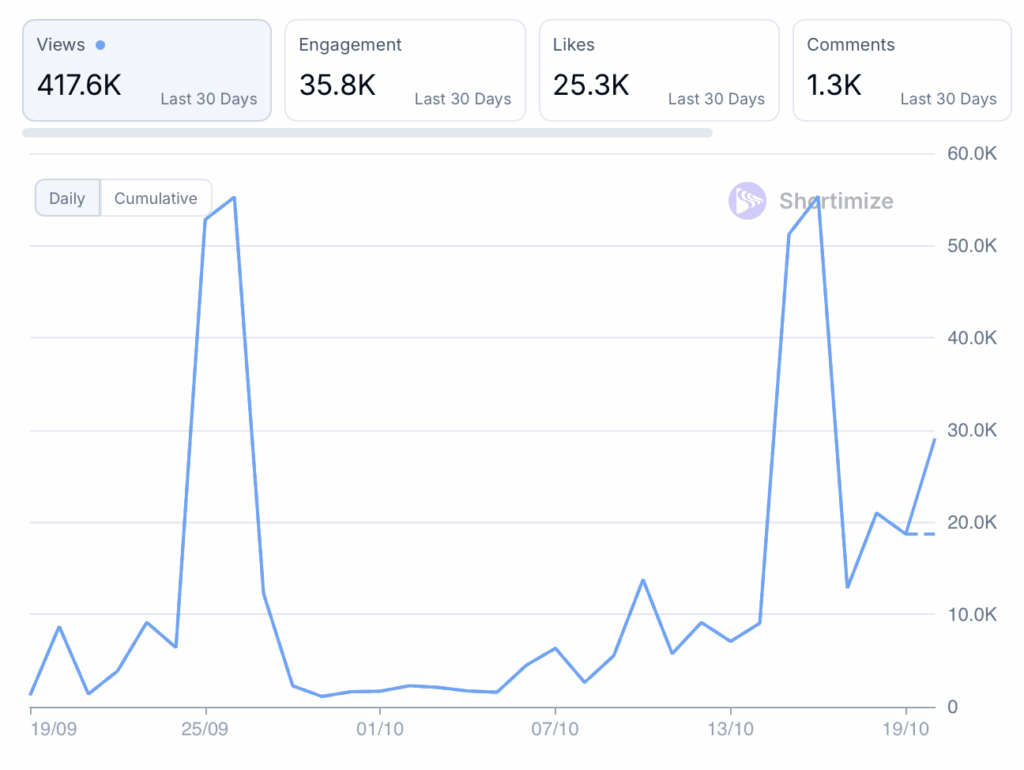Click "Last 30 Days" in Comments card
1024x770 pixels.
pos(948,99)
